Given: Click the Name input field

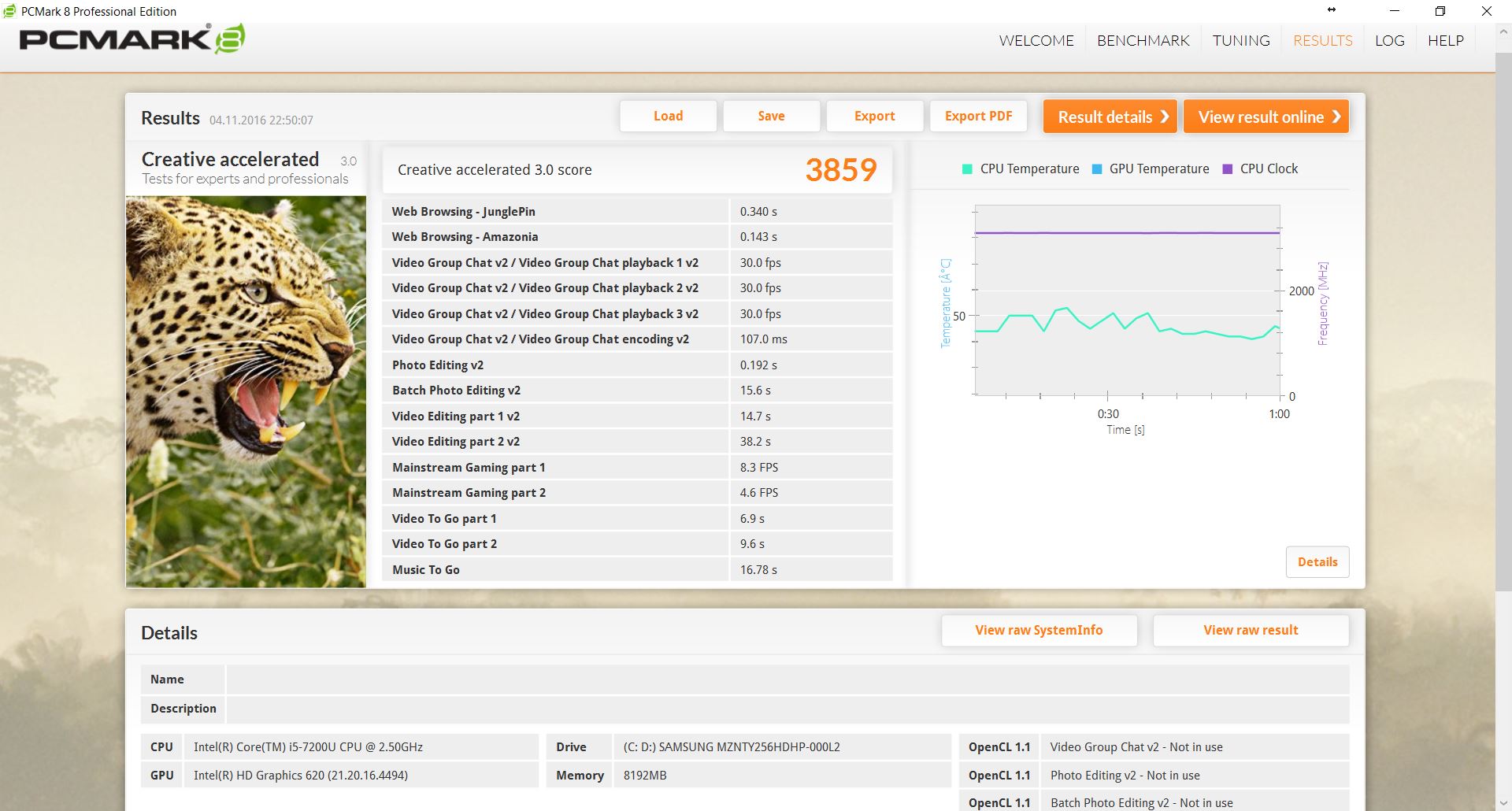Looking at the screenshot, I should pyautogui.click(x=787, y=680).
